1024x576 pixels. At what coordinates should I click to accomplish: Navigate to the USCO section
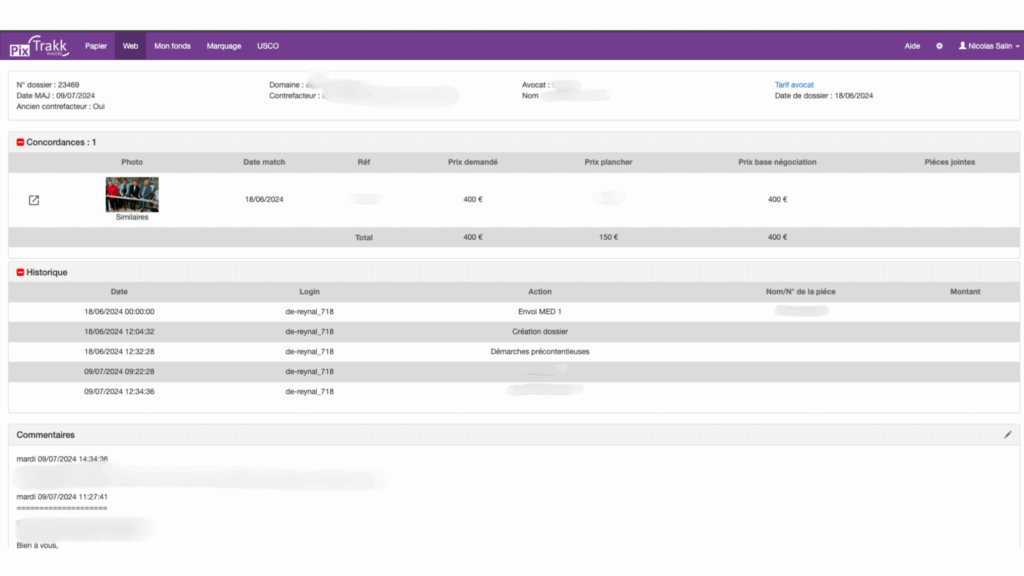click(268, 46)
